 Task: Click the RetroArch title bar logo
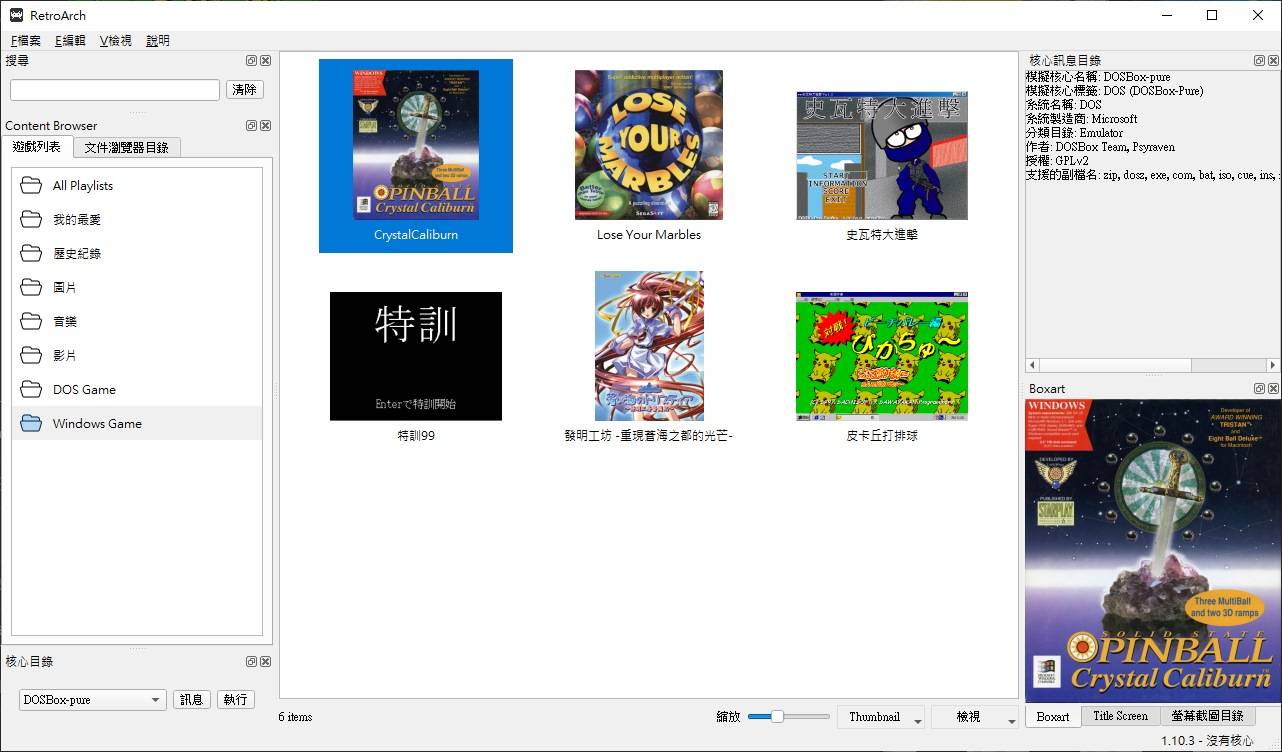[x=17, y=15]
